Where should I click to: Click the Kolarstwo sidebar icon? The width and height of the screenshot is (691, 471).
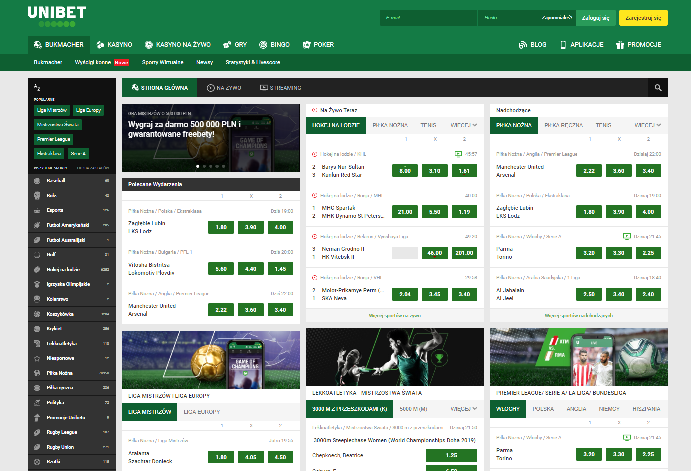37,299
